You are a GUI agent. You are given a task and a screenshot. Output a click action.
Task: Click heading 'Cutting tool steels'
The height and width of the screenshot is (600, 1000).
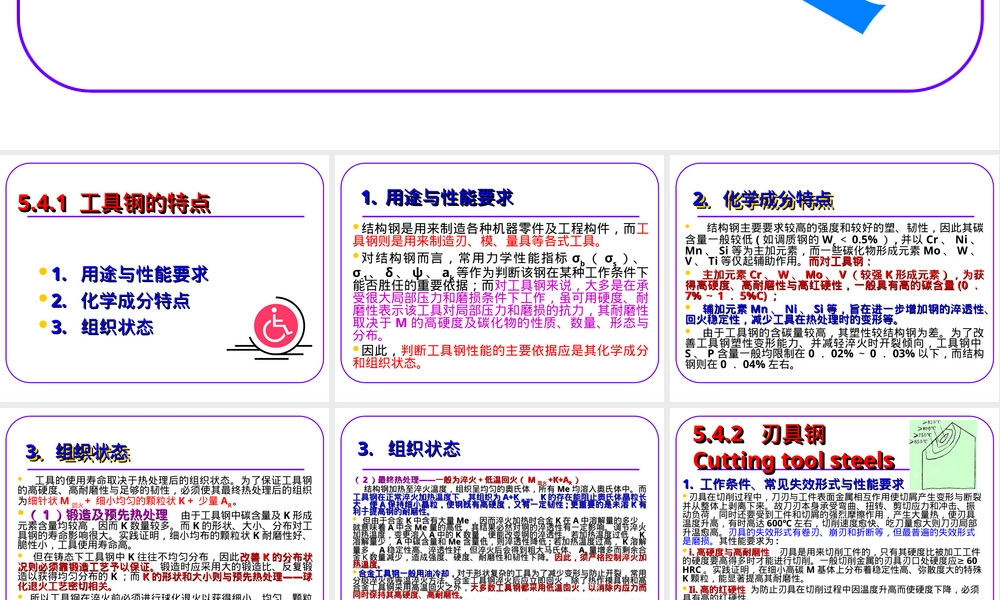pyautogui.click(x=794, y=460)
